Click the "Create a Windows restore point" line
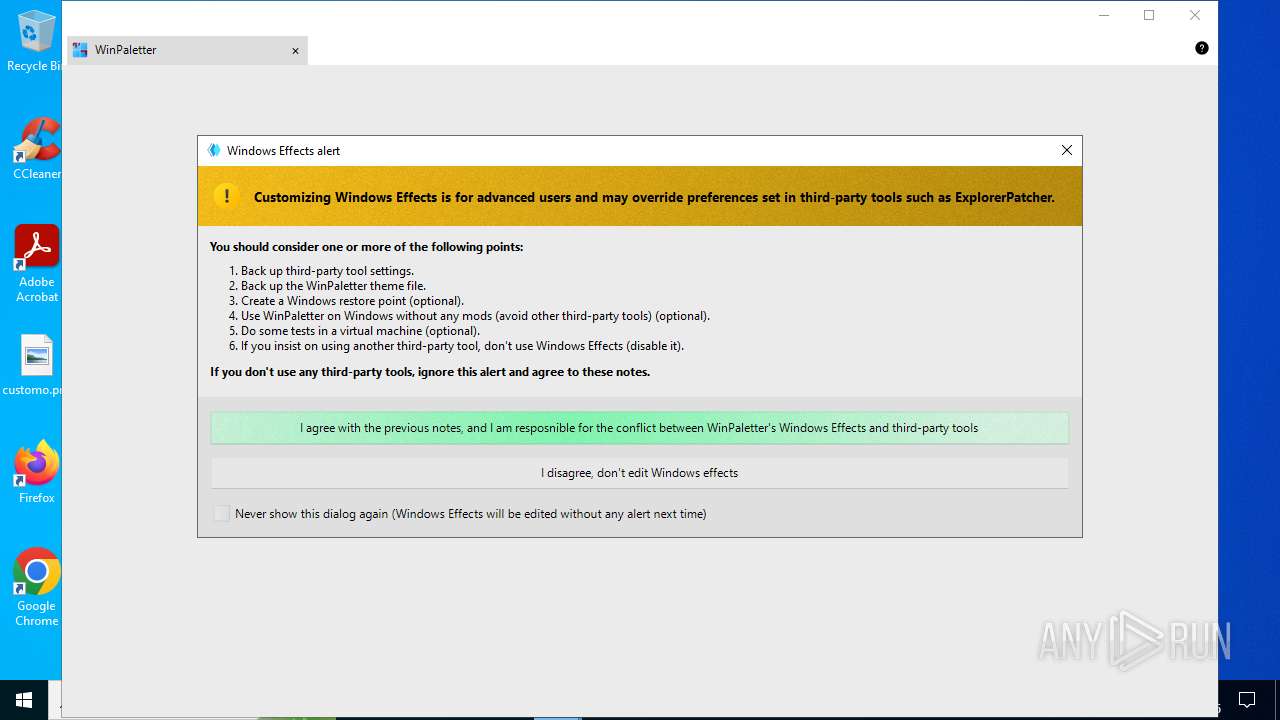Screen dimensions: 1280x720 pyautogui.click(x=352, y=301)
